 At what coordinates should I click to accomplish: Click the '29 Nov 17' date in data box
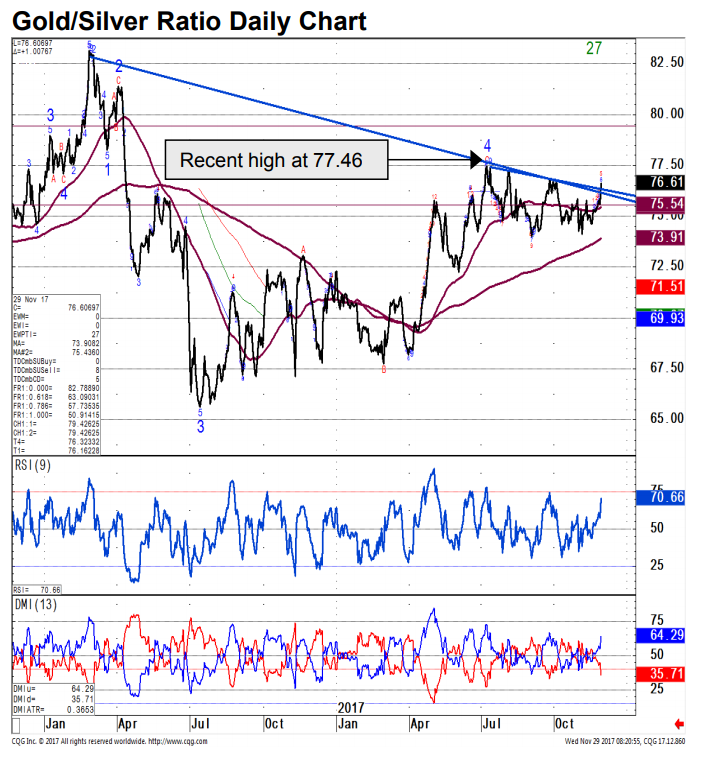[x=31, y=299]
